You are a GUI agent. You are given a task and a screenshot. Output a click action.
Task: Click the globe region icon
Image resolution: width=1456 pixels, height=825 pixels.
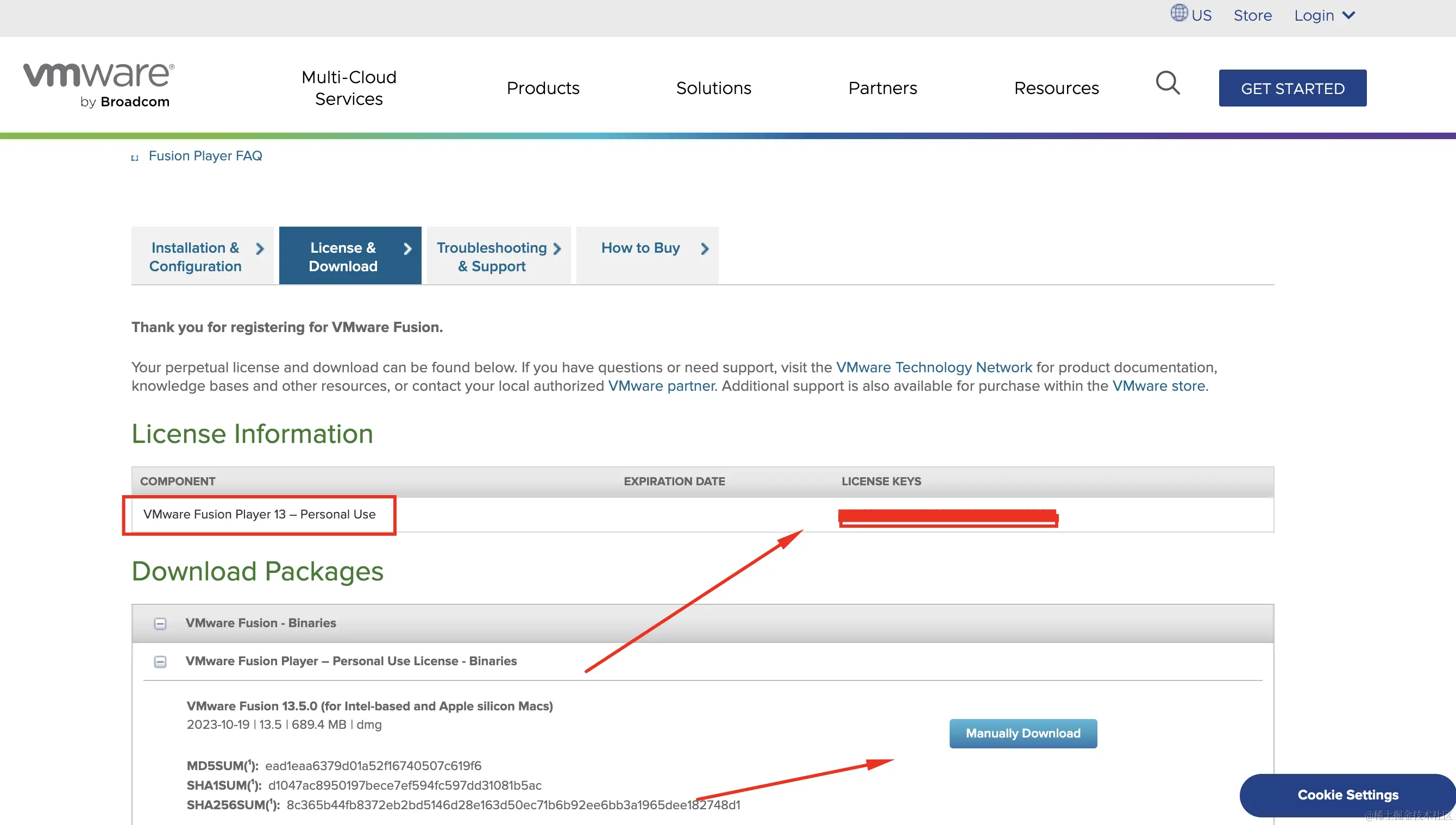tap(1179, 13)
